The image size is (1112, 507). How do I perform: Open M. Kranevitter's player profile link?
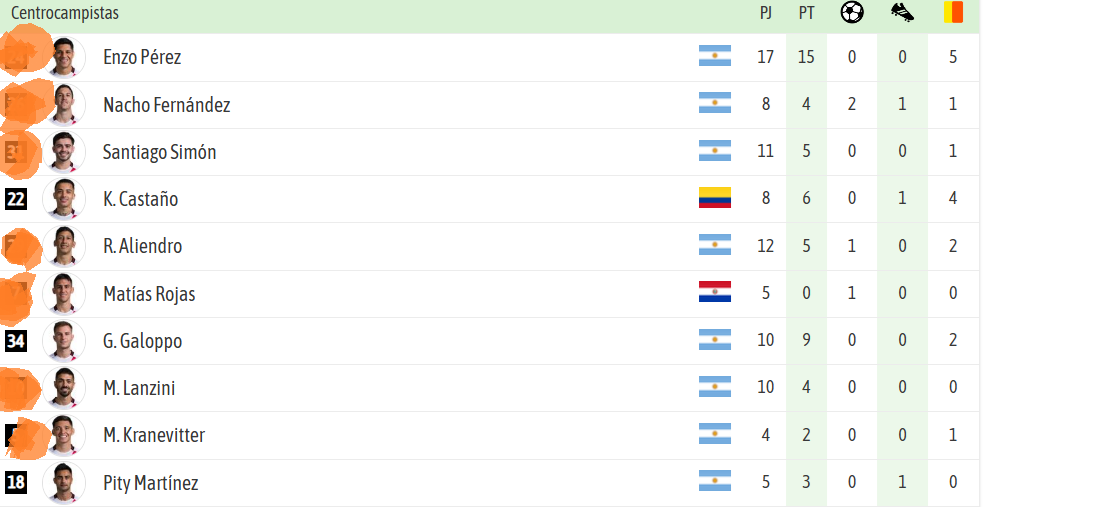pyautogui.click(x=154, y=435)
